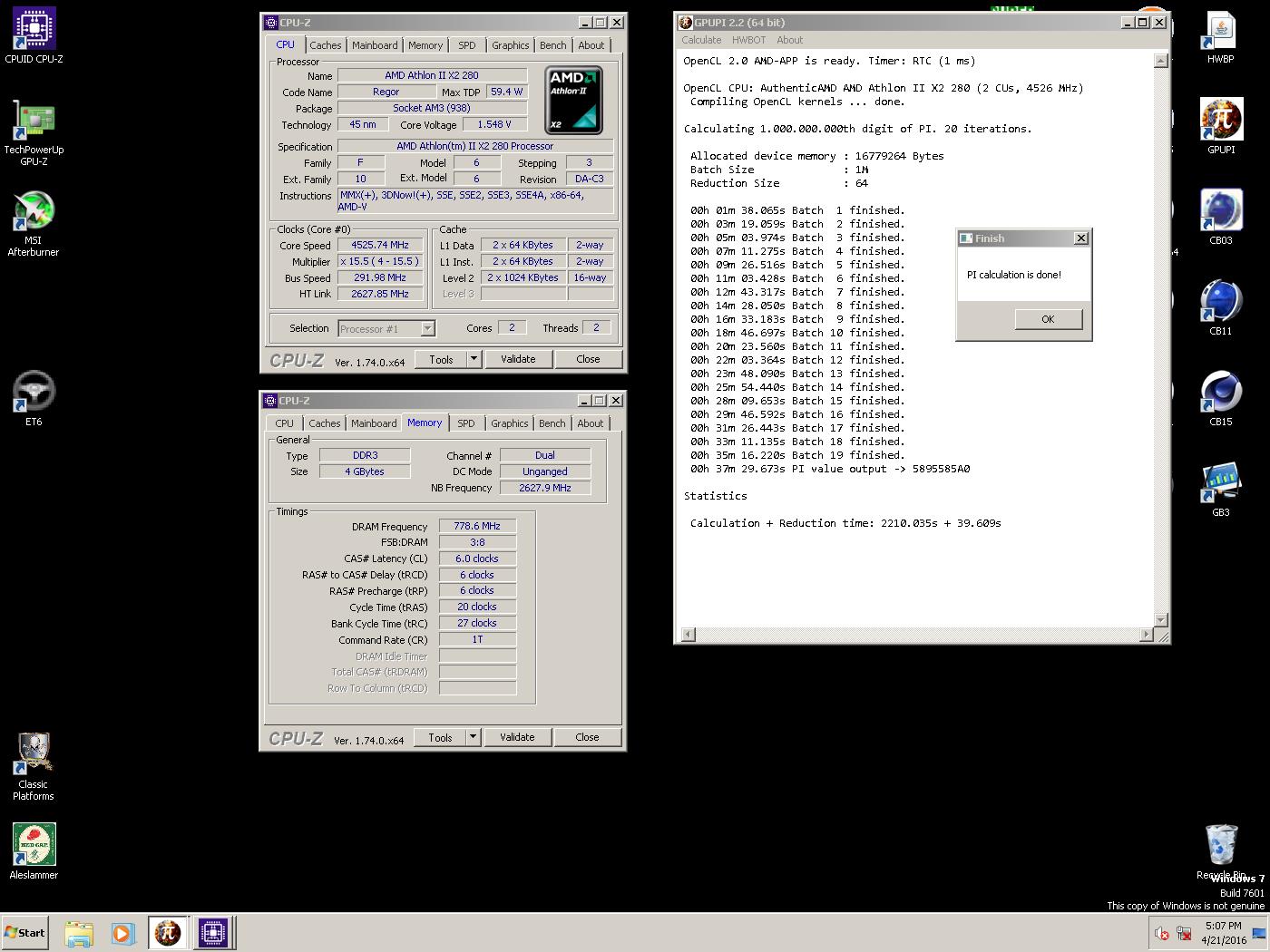Click Validate in top CPU-Z window

pos(518,359)
